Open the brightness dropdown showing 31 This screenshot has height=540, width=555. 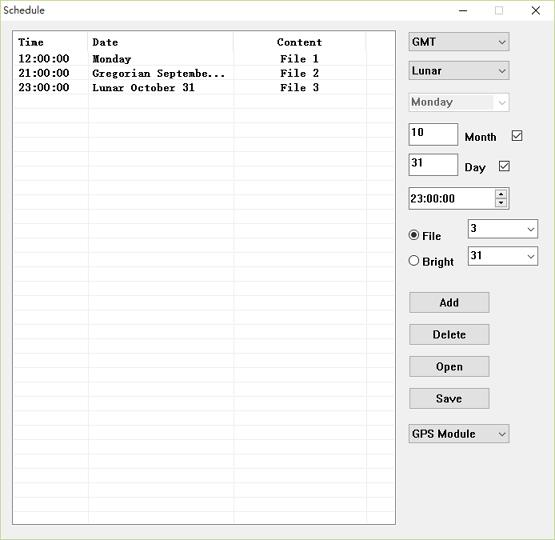[503, 256]
